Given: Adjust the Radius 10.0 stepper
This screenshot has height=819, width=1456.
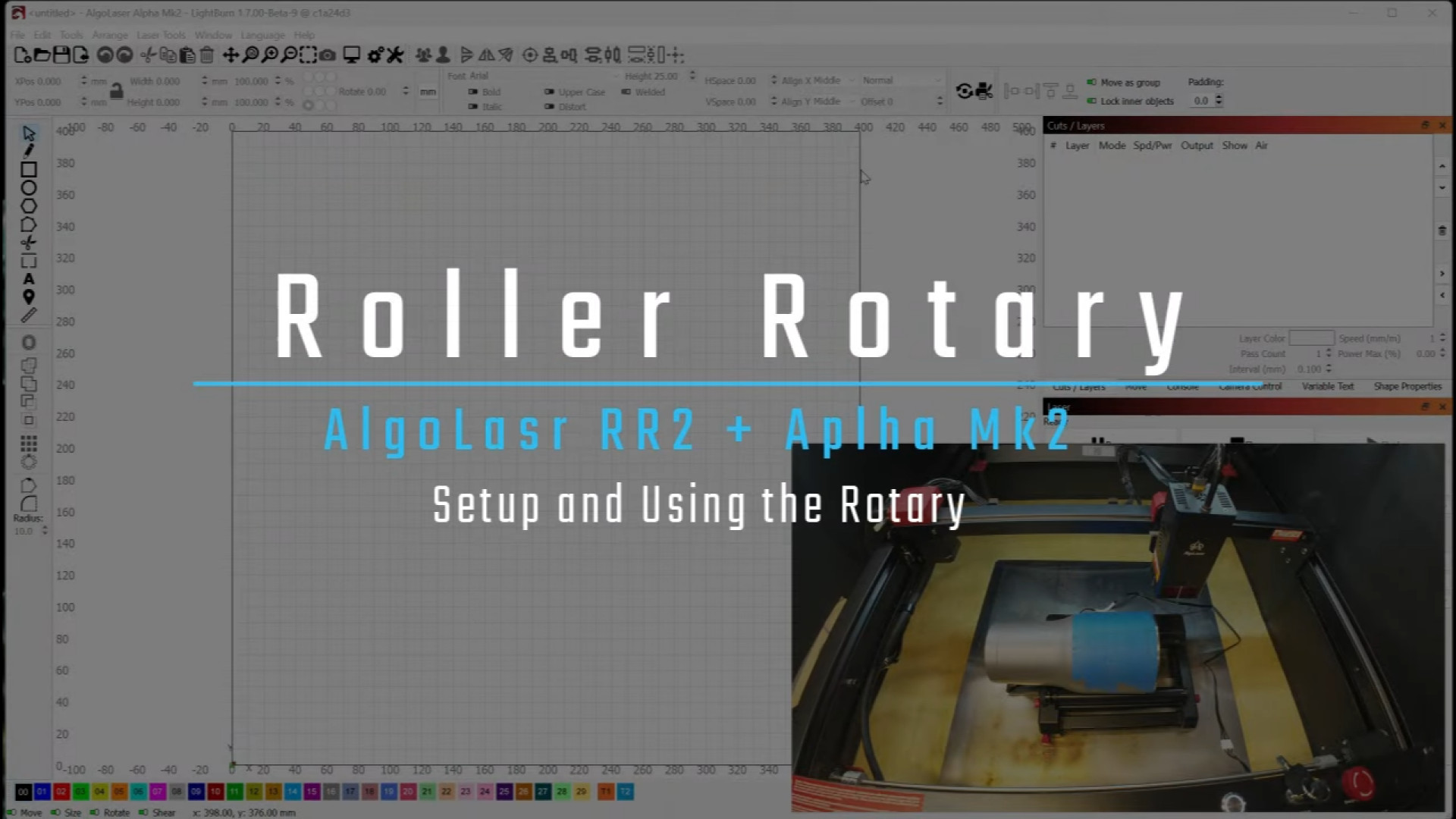Looking at the screenshot, I should tap(44, 531).
